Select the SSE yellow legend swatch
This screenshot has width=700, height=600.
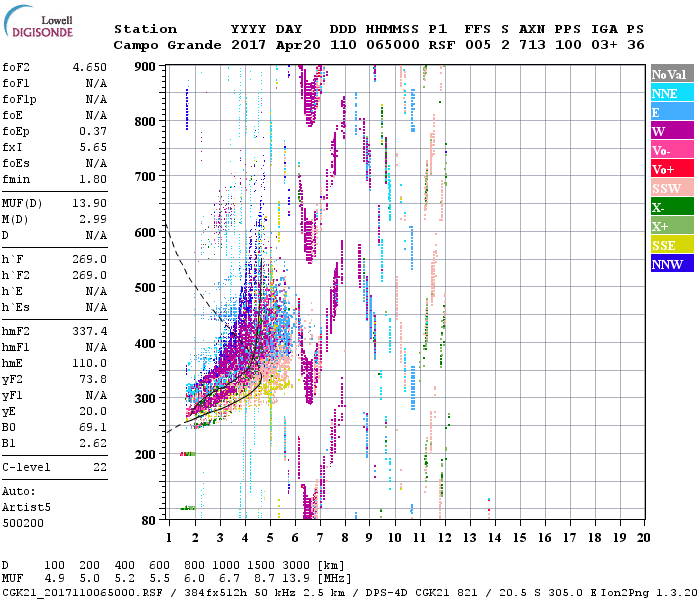(672, 245)
